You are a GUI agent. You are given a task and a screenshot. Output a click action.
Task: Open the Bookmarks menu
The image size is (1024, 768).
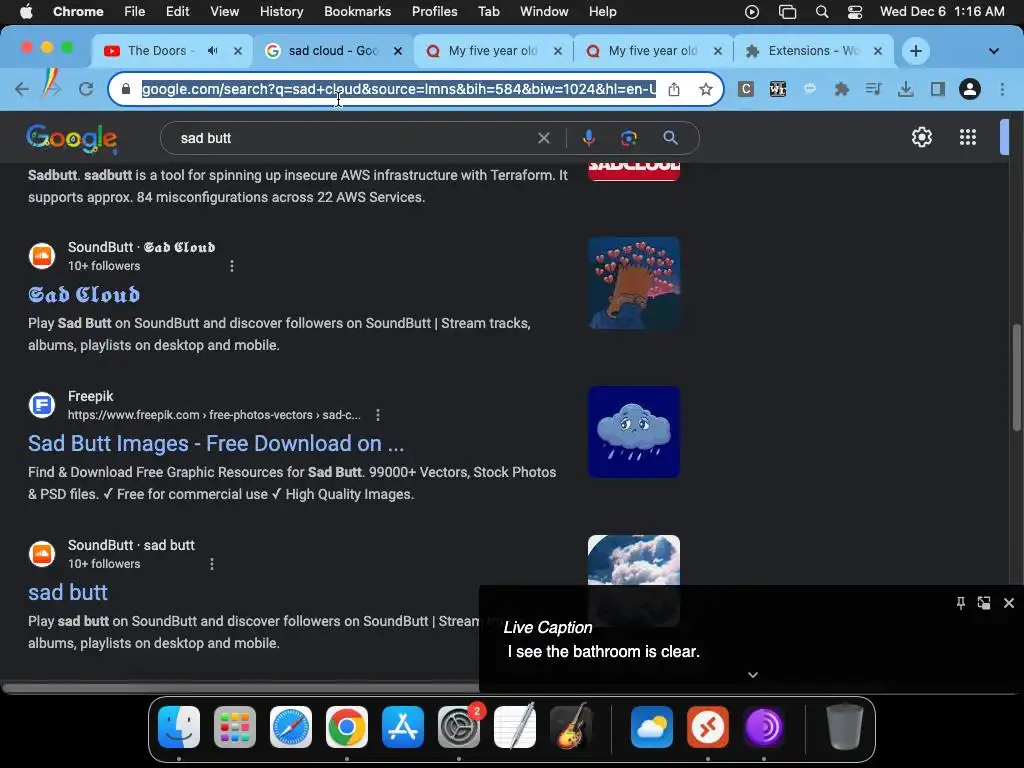[357, 11]
